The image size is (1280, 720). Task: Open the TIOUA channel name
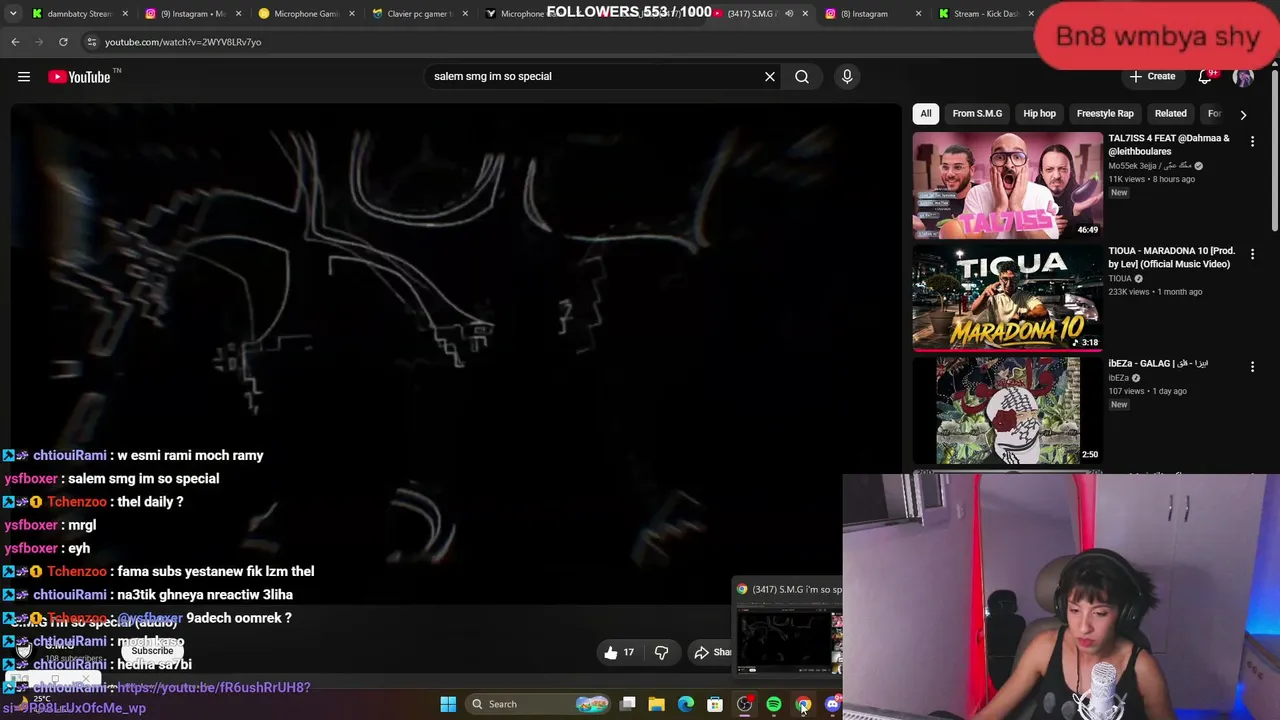[x=1120, y=279]
